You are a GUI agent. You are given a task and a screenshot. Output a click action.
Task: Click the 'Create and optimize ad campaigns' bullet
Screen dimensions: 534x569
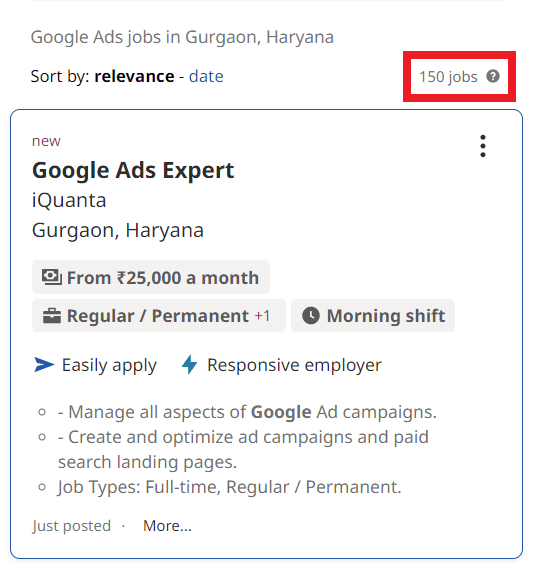(243, 449)
